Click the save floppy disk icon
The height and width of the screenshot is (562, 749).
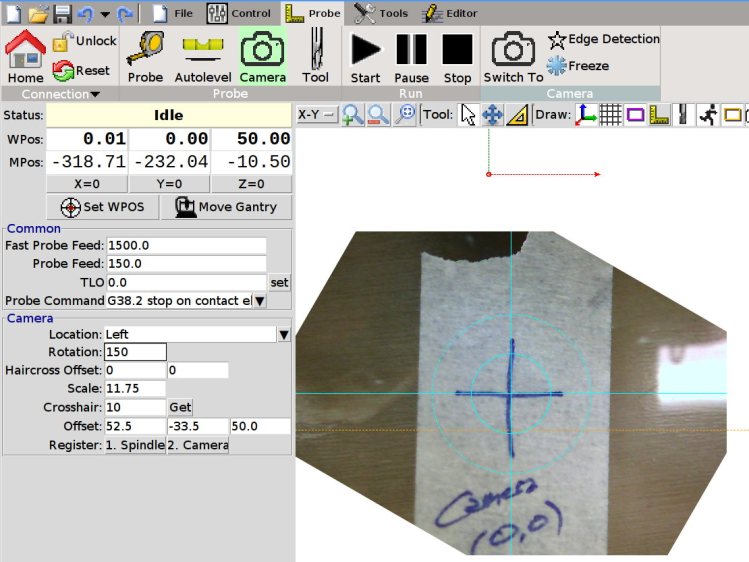point(62,14)
